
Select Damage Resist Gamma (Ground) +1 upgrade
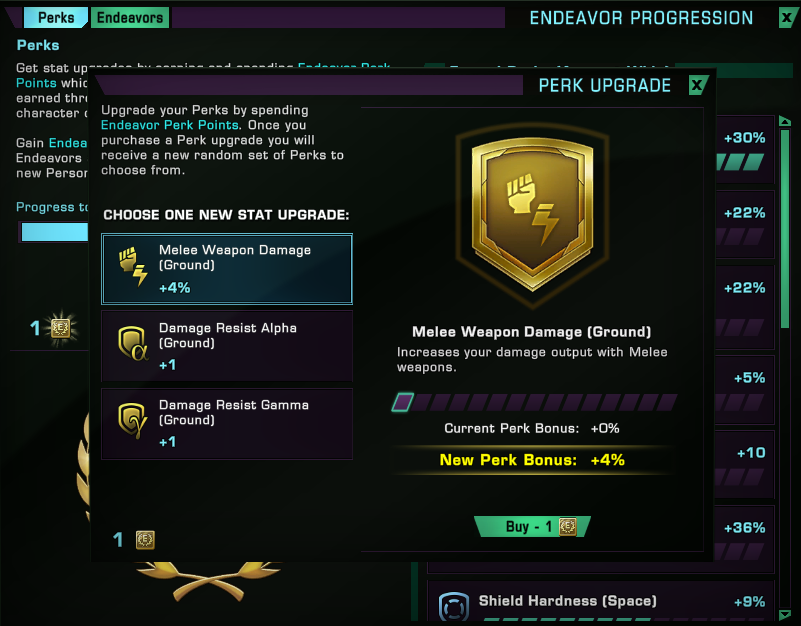(227, 424)
